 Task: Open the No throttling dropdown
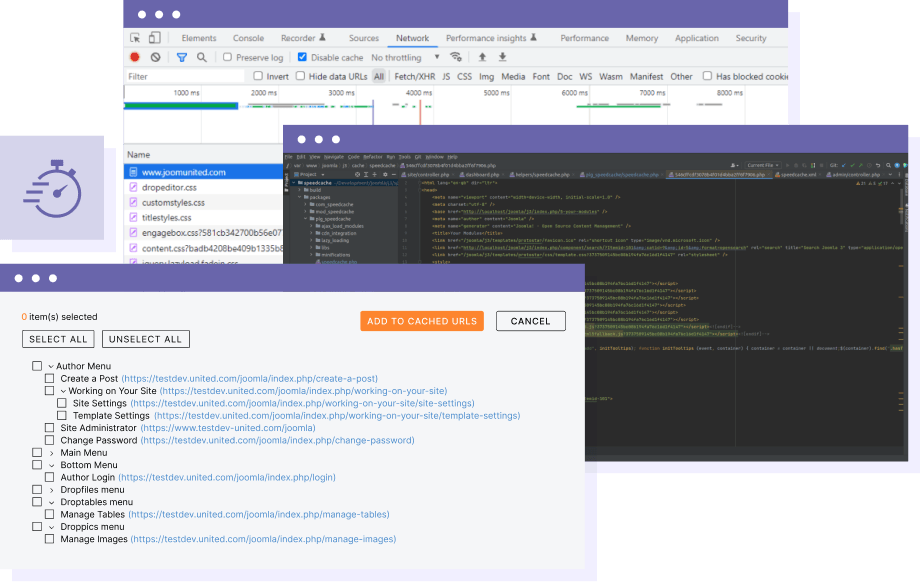pyautogui.click(x=398, y=57)
